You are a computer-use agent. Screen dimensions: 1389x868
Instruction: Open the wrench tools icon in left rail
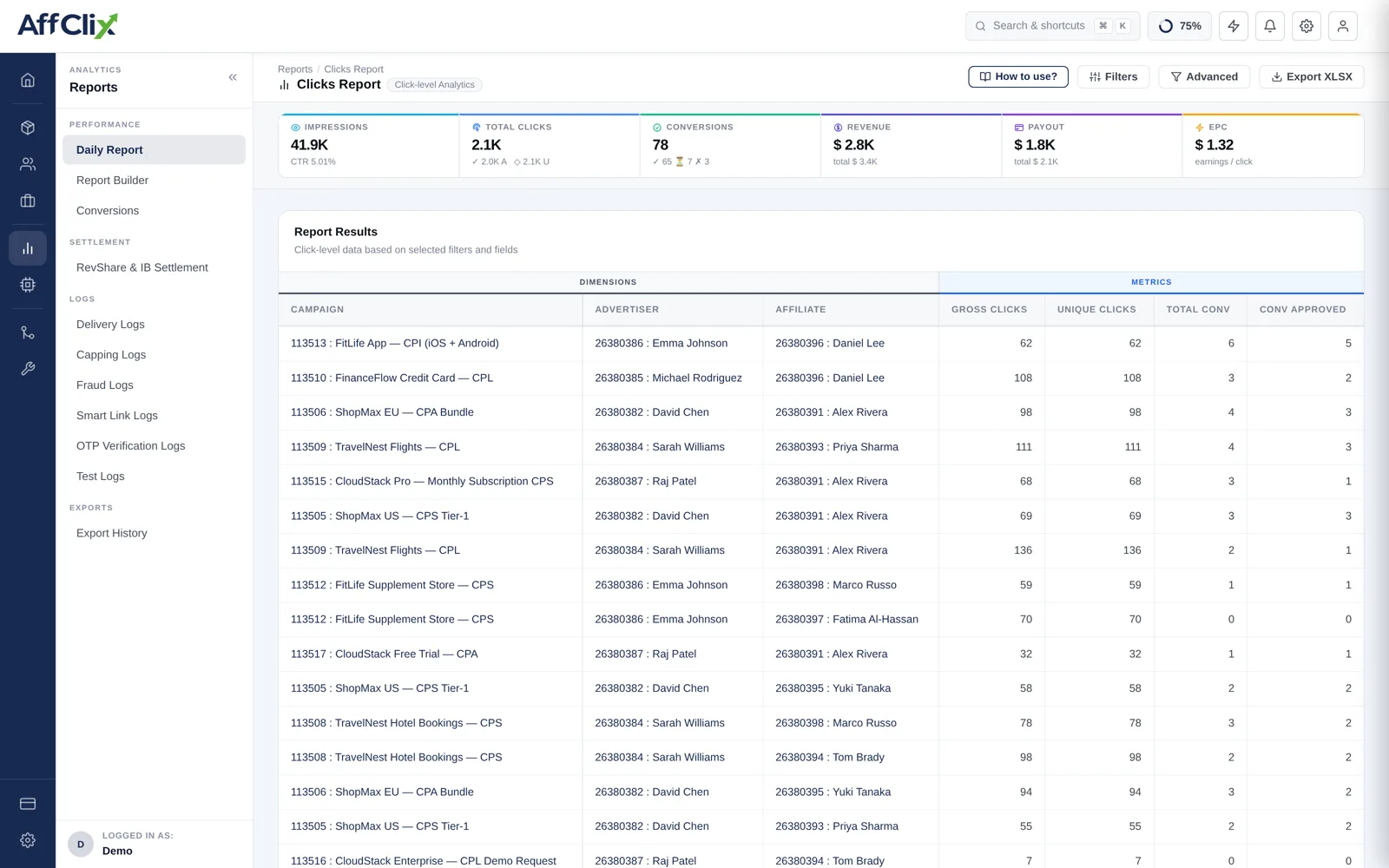point(28,369)
